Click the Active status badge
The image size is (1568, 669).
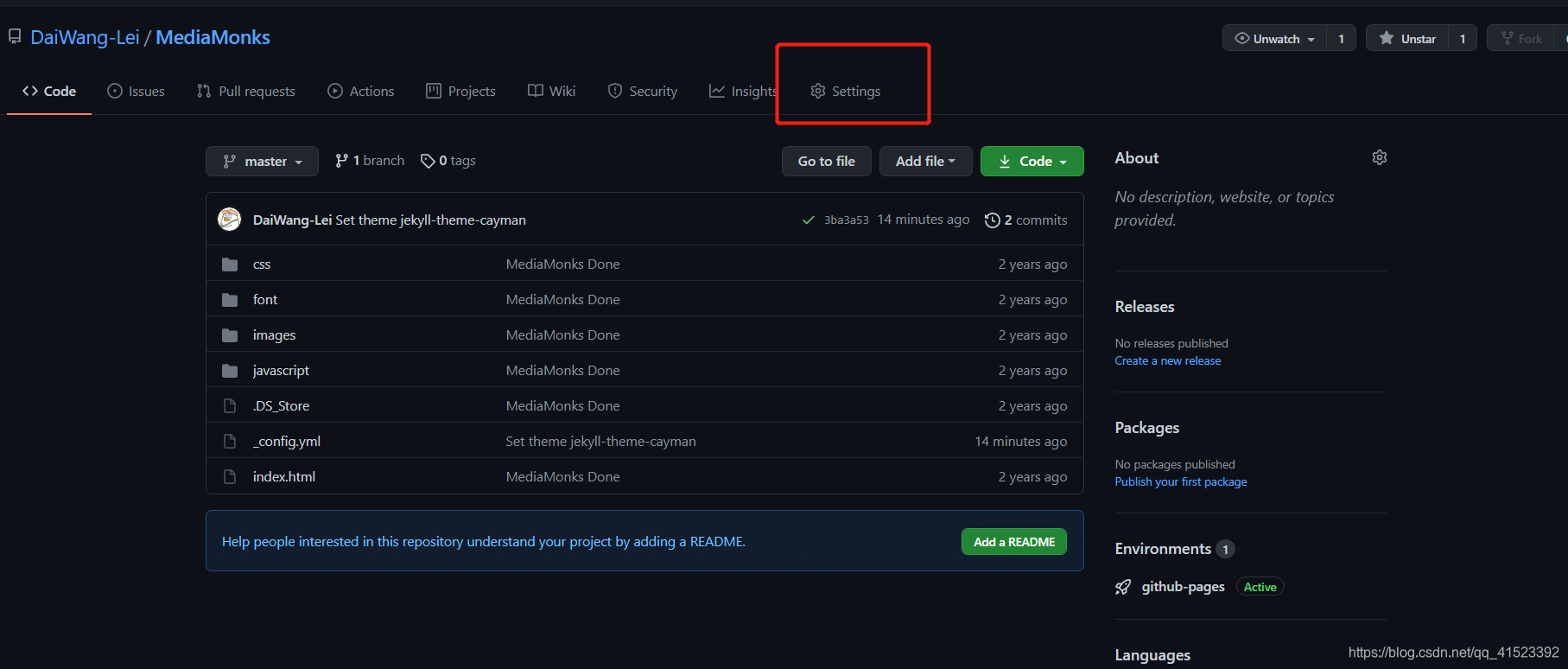pyautogui.click(x=1260, y=587)
